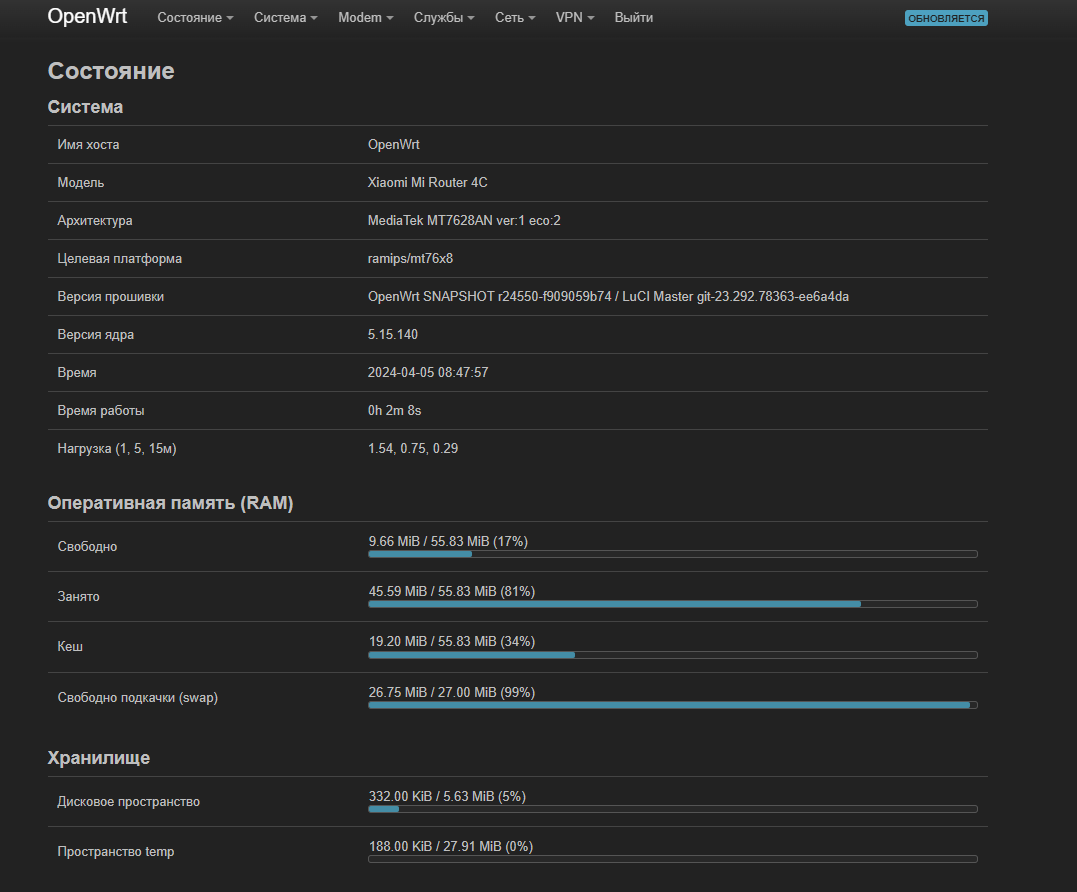
Task: Click the Дисковое пространство progress bar
Action: [x=673, y=809]
